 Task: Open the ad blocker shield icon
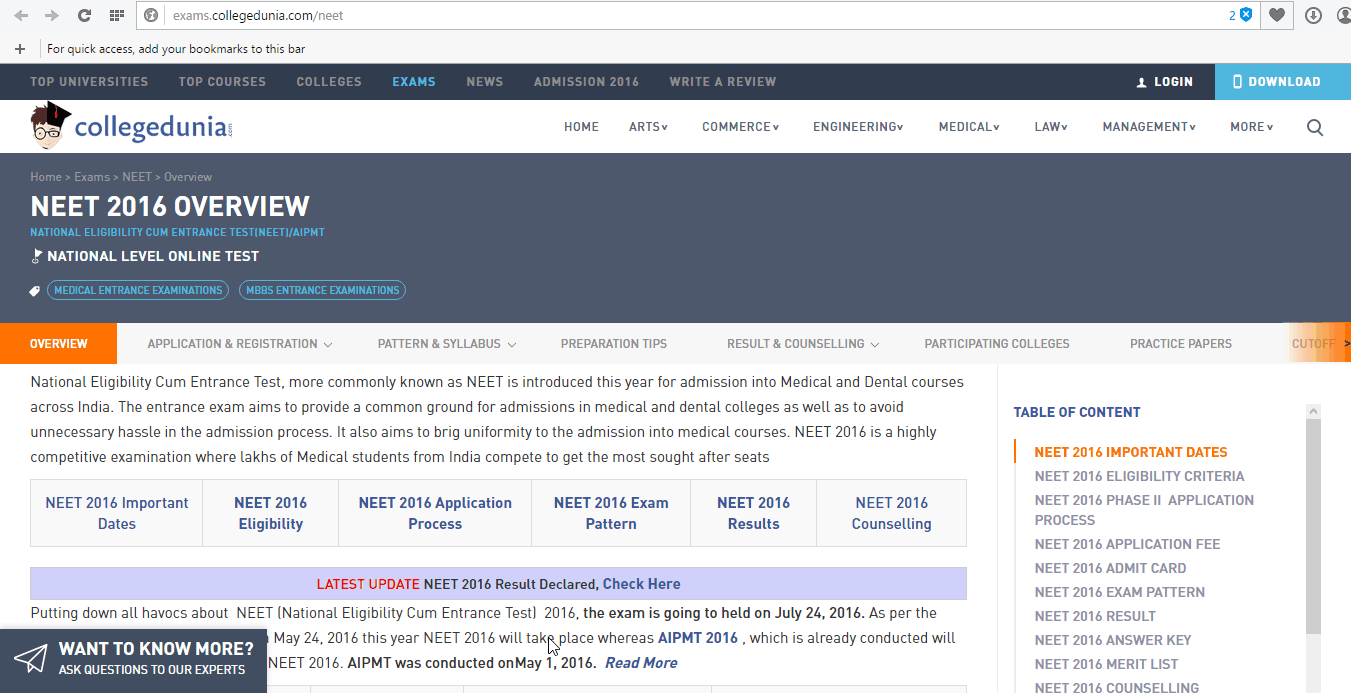coord(1246,15)
